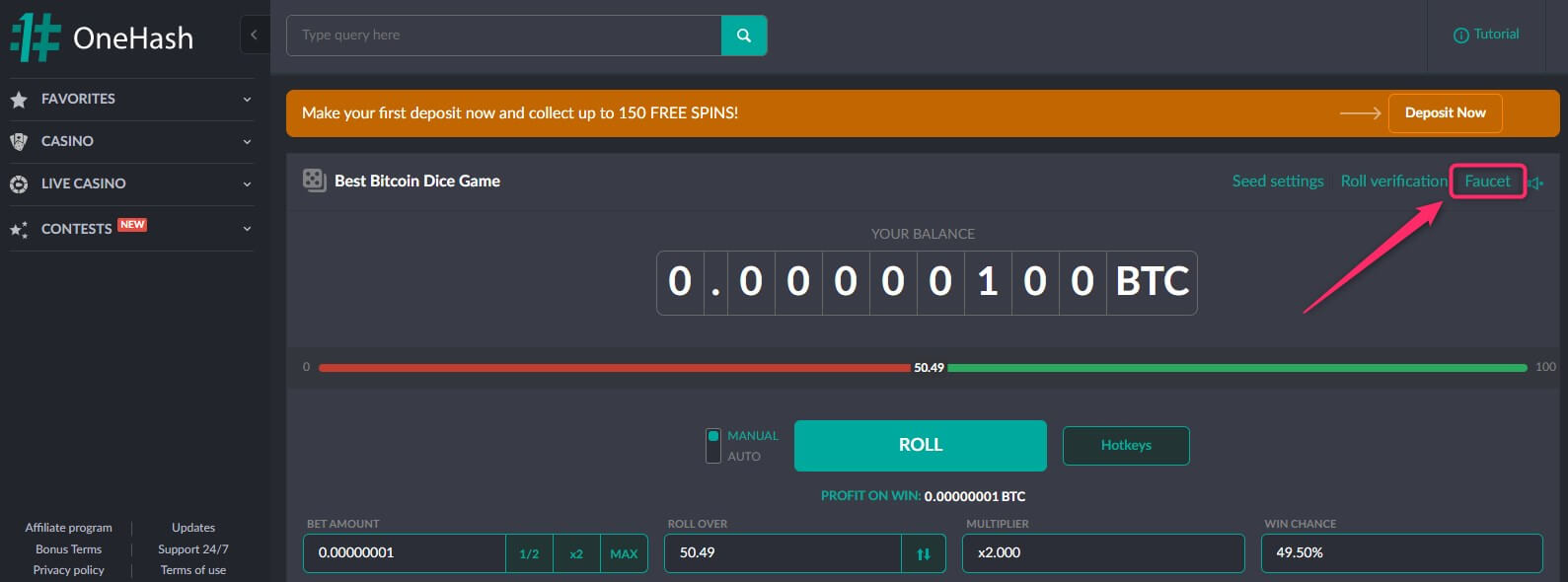The image size is (1568, 582).
Task: Visit the Affiliate program link
Action: pos(69,528)
